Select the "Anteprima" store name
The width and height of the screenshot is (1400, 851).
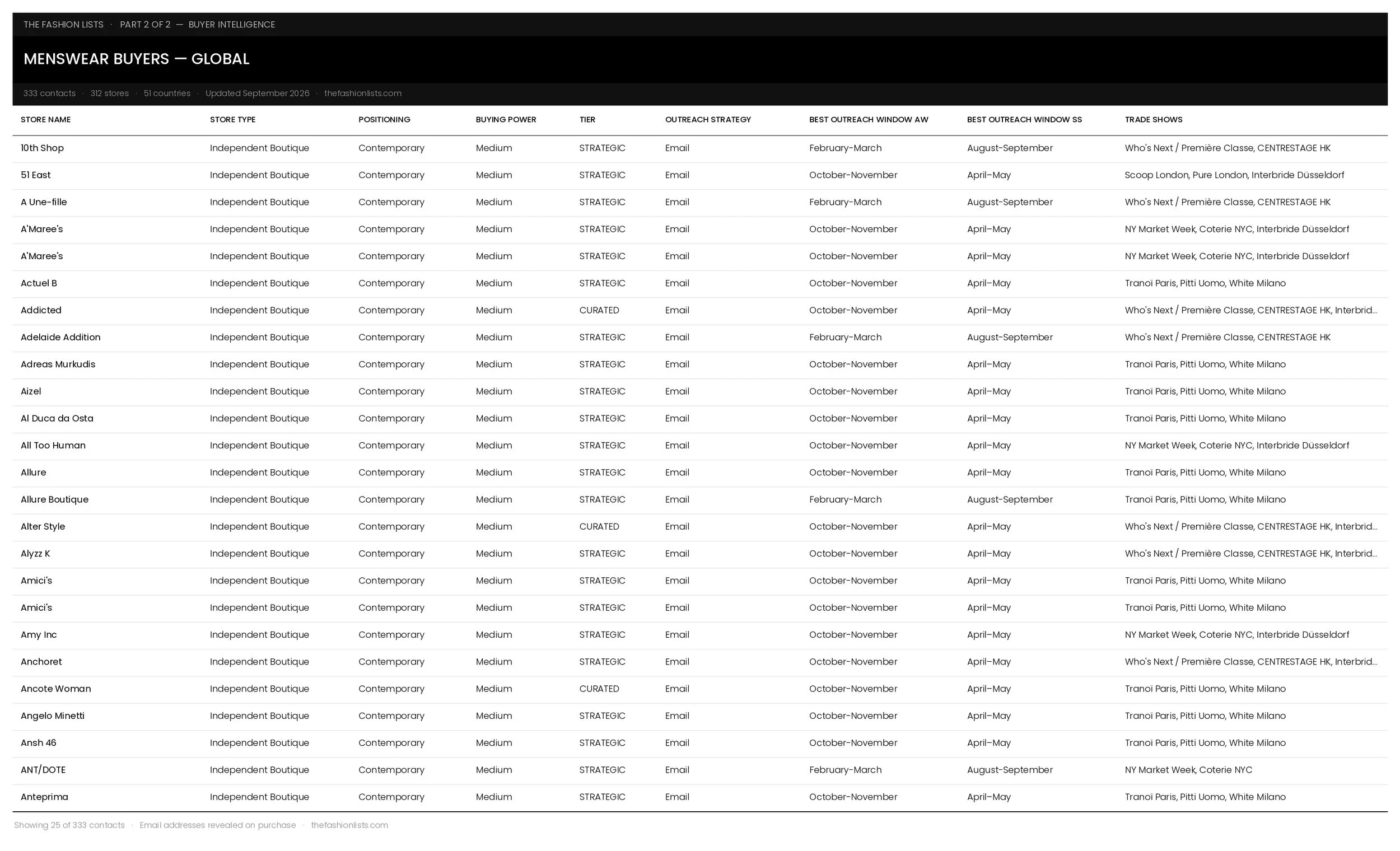[44, 797]
